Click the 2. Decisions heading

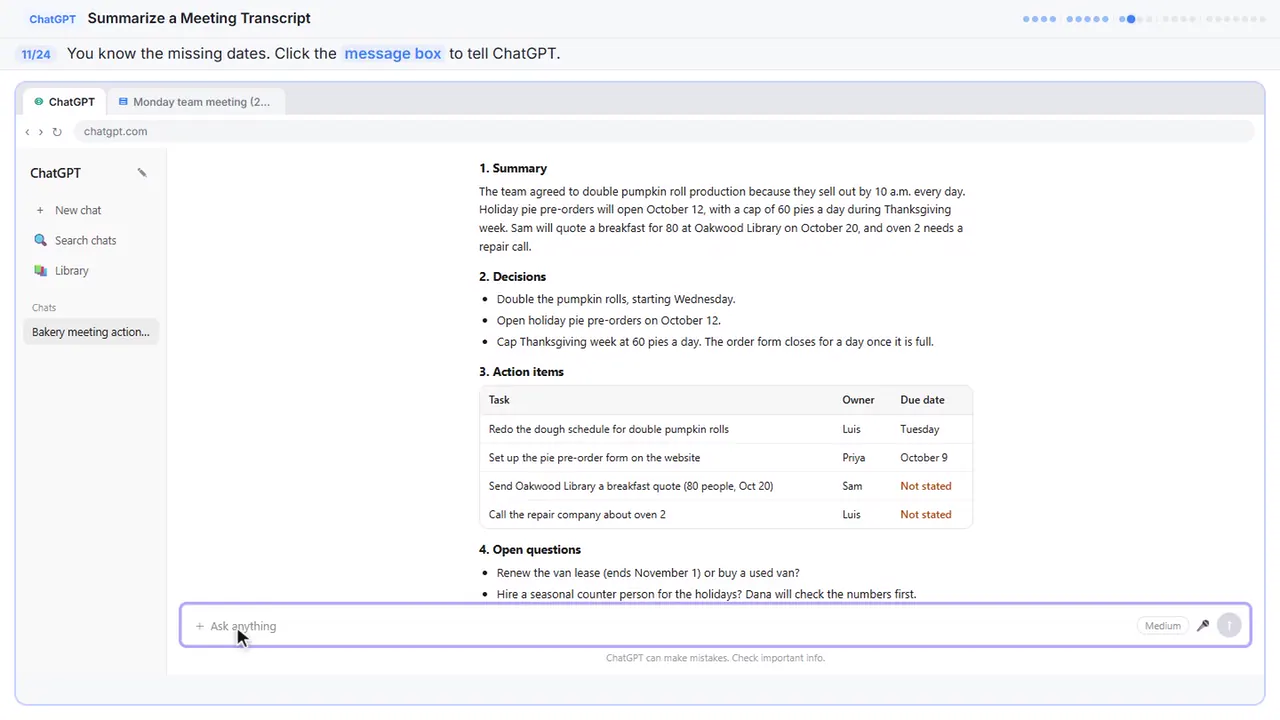[512, 277]
